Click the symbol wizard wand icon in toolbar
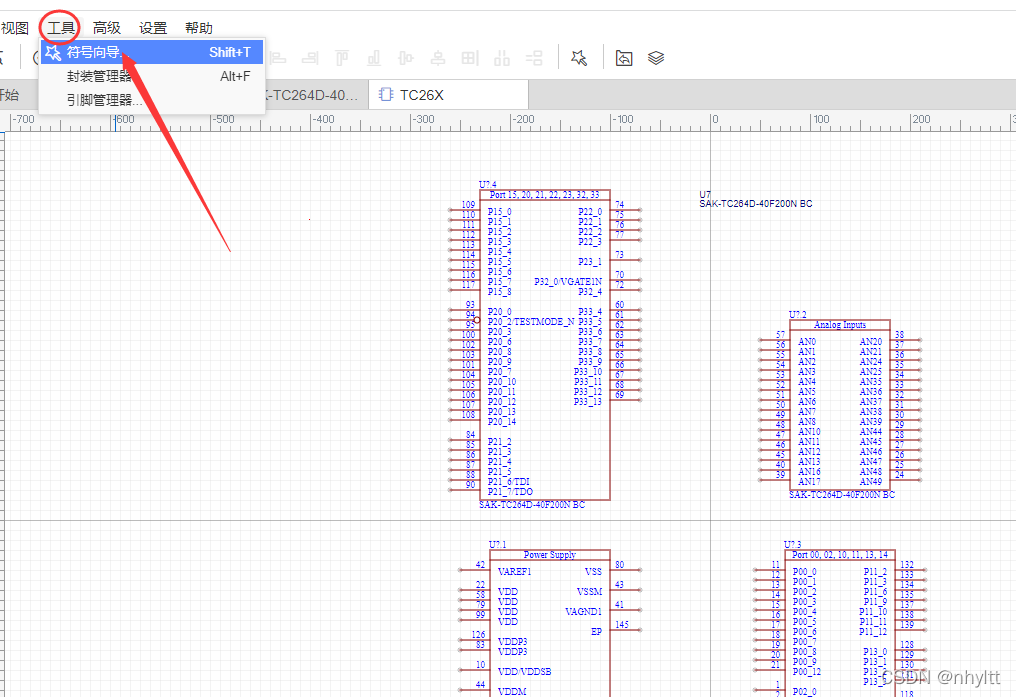 coord(579,58)
